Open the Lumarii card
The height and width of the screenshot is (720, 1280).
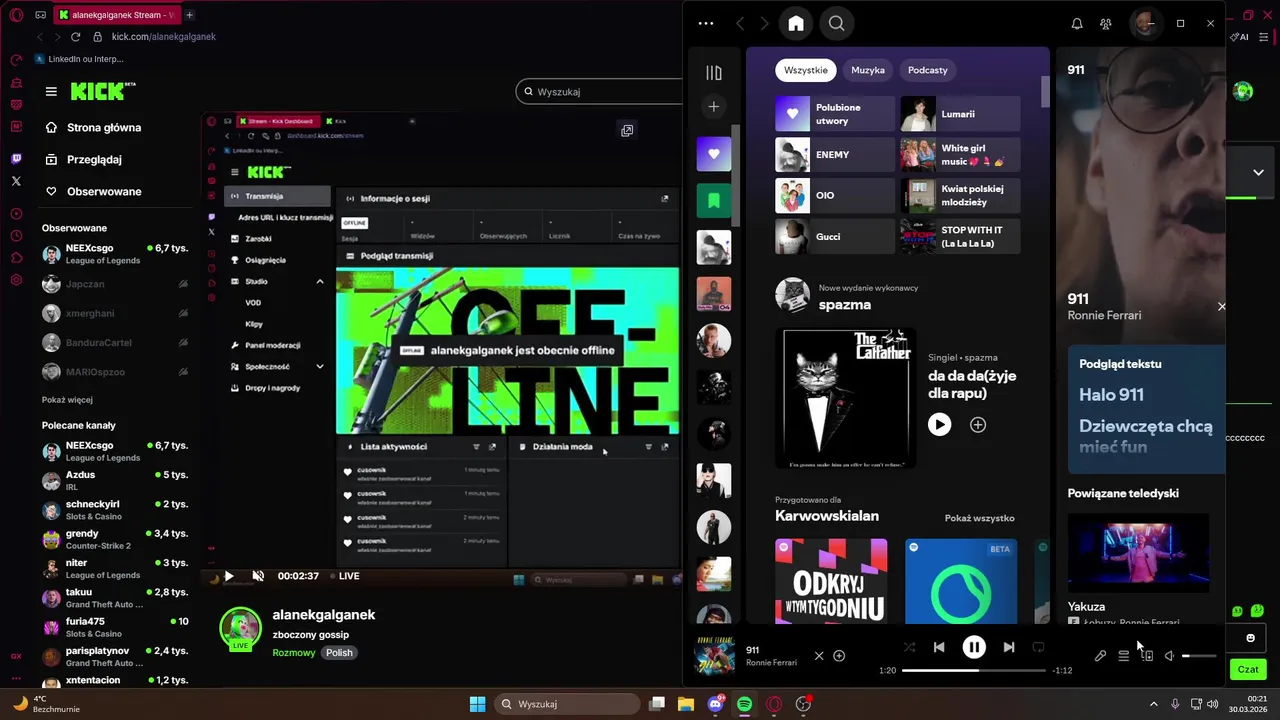tap(961, 114)
